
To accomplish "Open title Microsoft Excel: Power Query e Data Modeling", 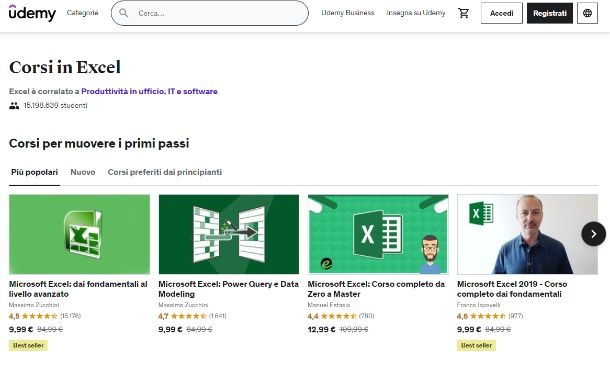I will (x=228, y=289).
